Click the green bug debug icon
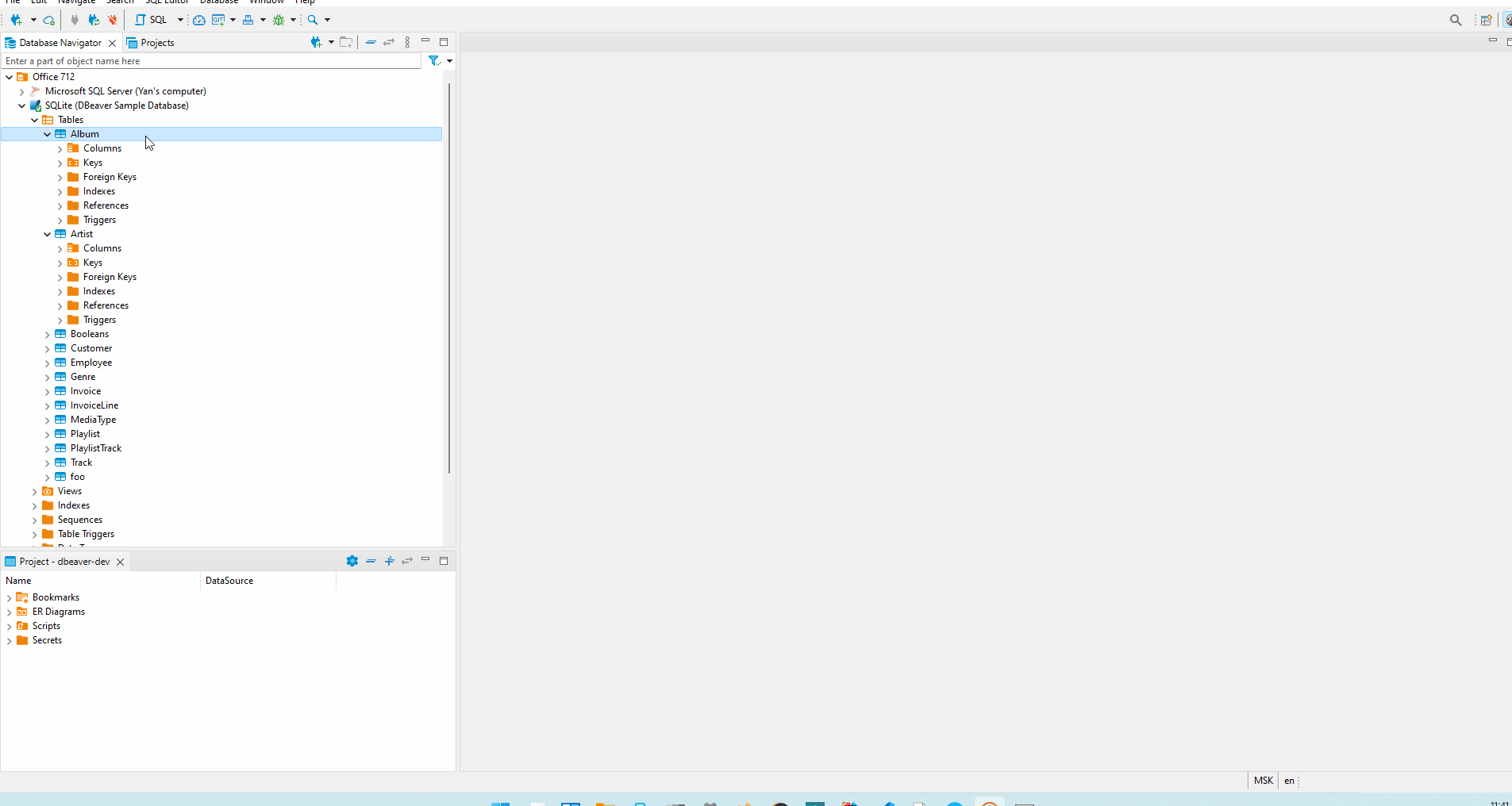The image size is (1512, 806). pyautogui.click(x=279, y=20)
